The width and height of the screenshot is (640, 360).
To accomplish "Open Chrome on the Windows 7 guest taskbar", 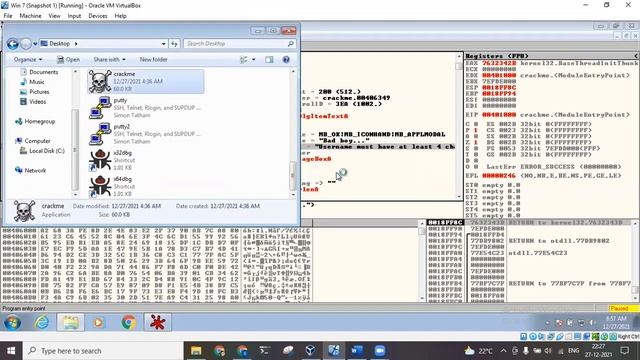I will coord(129,322).
